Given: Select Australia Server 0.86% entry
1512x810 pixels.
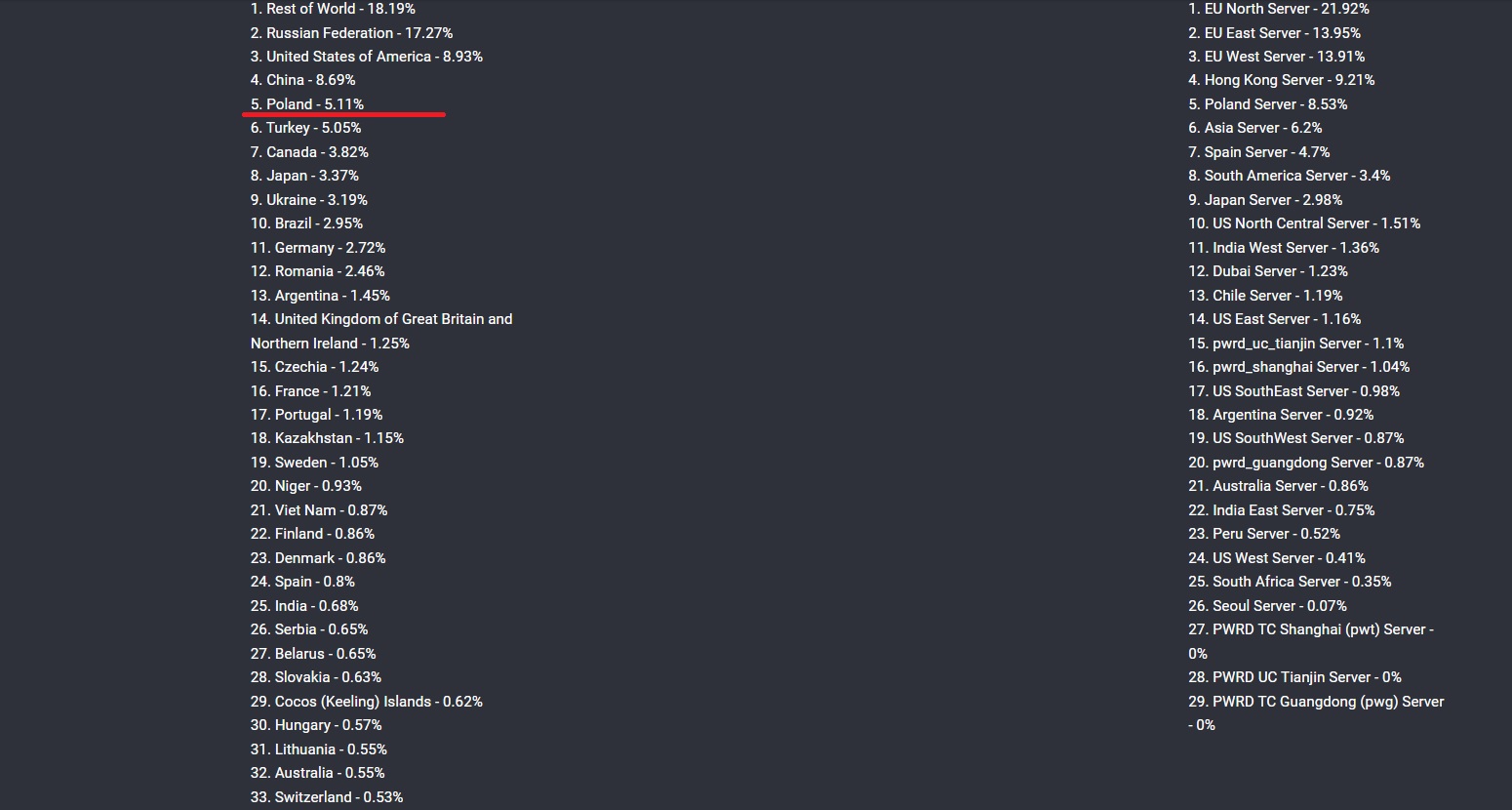Looking at the screenshot, I should 1278,486.
